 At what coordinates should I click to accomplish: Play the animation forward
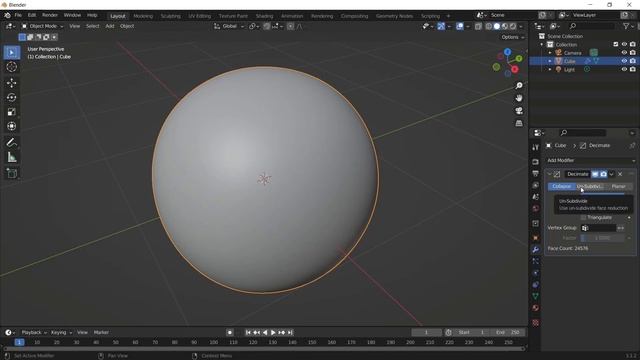pos(273,333)
